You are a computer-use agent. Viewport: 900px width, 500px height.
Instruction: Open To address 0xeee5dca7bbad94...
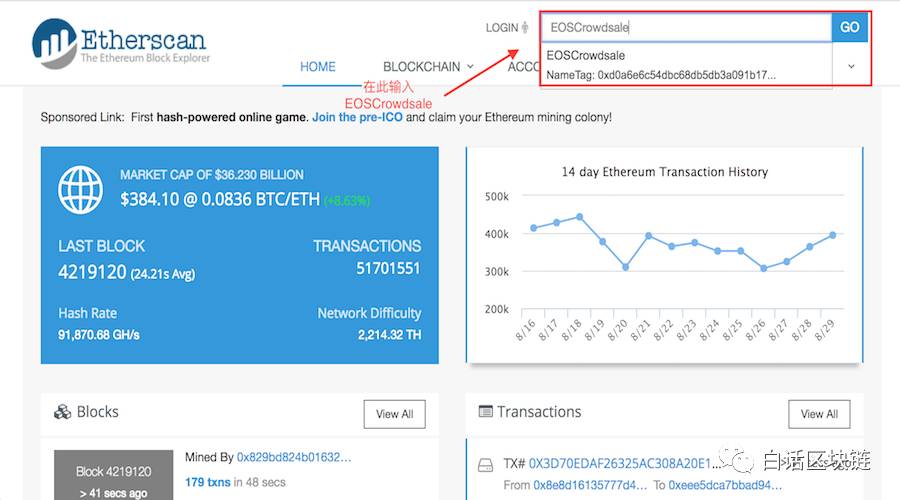(725, 485)
